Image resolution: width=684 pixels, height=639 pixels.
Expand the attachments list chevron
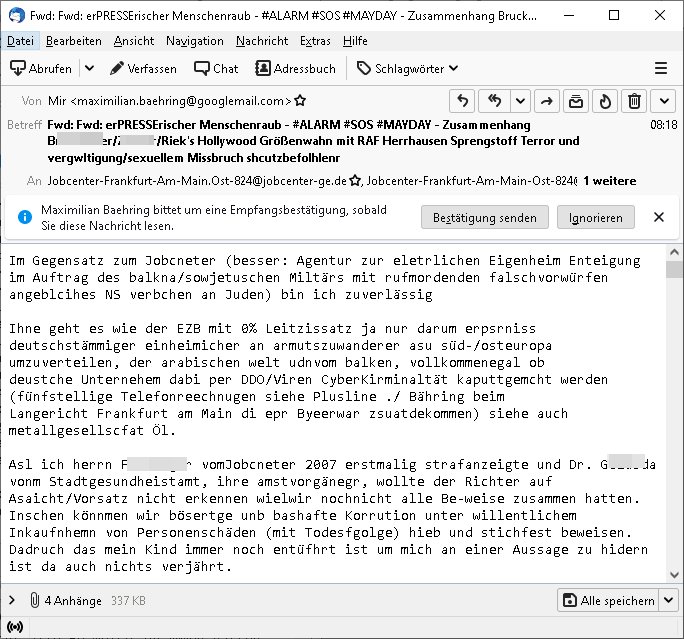[x=12, y=600]
